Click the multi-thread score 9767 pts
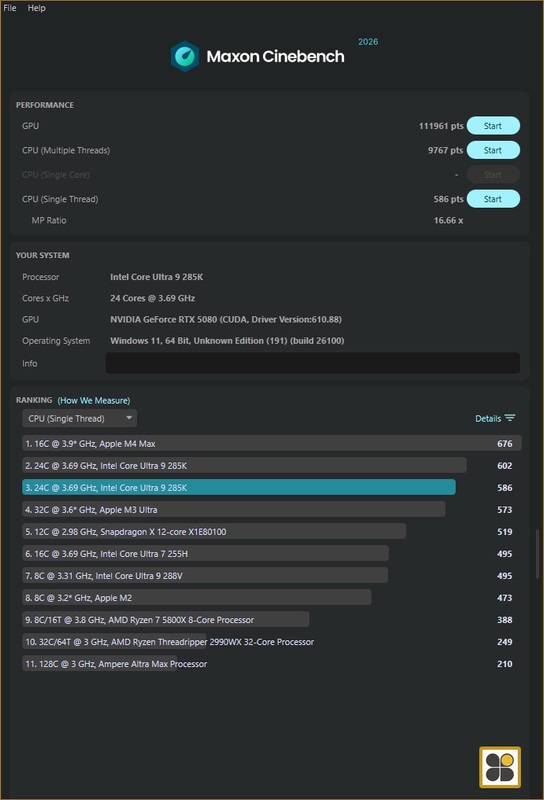The height and width of the screenshot is (800, 544). pyautogui.click(x=446, y=150)
